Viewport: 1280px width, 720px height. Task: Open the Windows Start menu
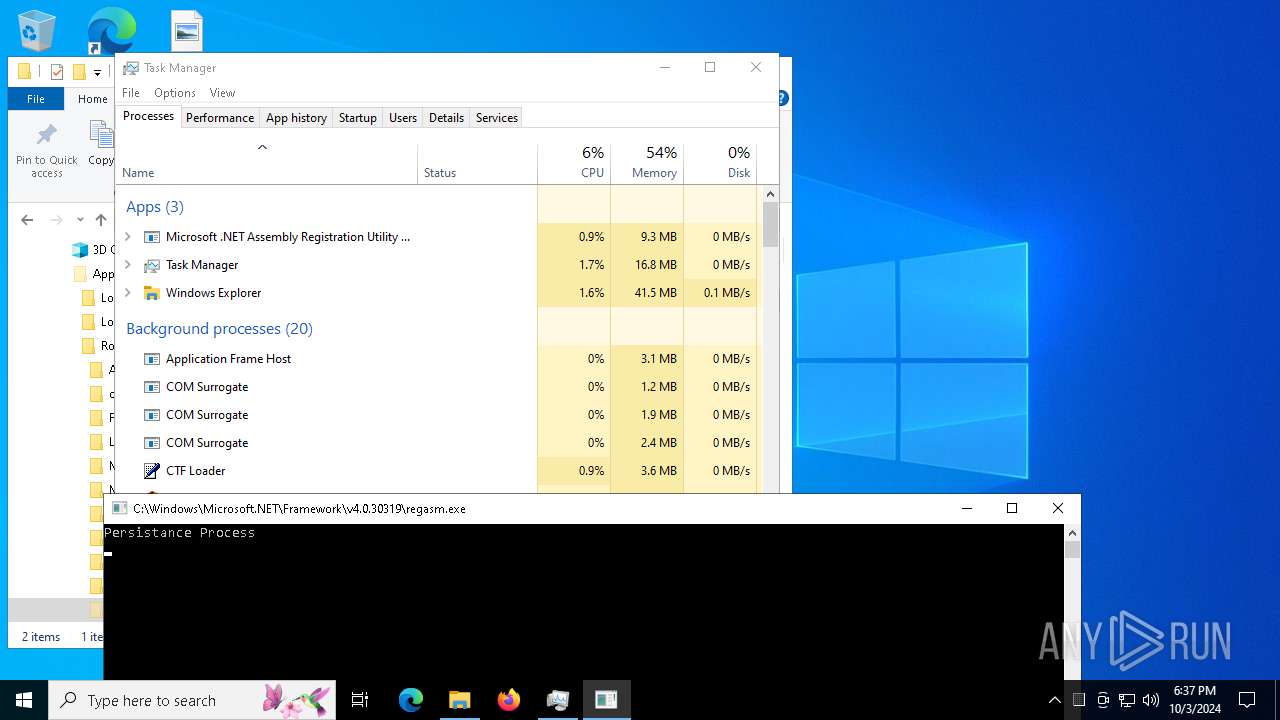pyautogui.click(x=24, y=700)
